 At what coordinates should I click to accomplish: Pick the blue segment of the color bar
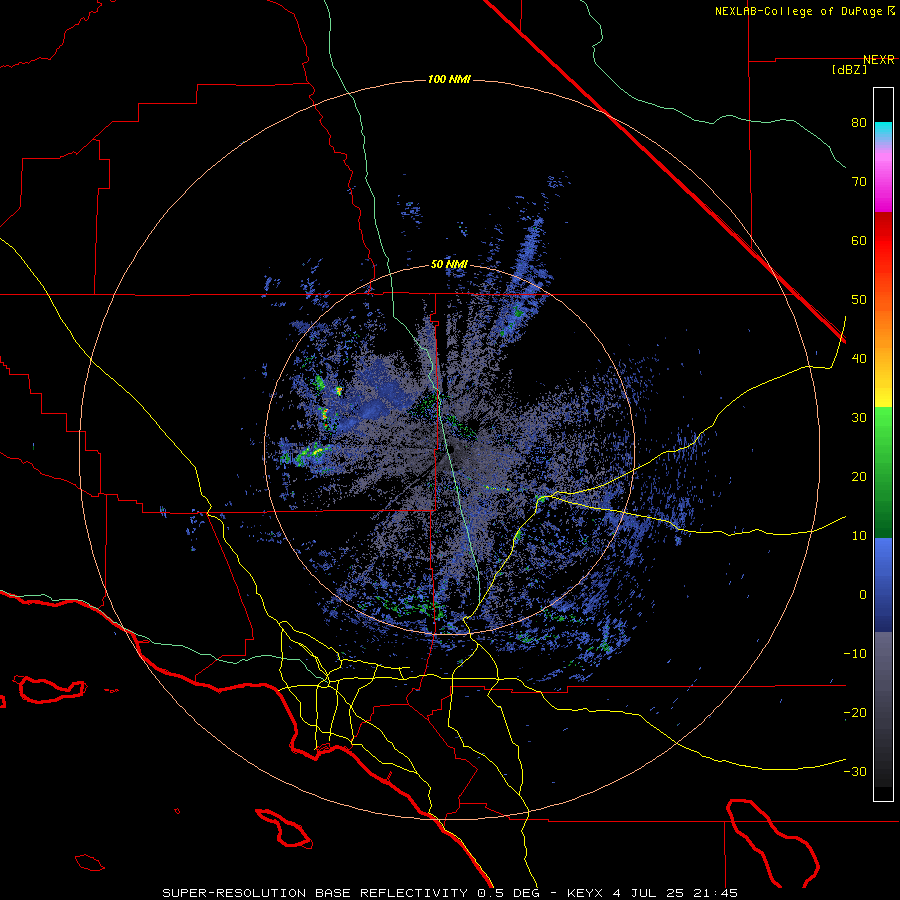pyautogui.click(x=883, y=585)
